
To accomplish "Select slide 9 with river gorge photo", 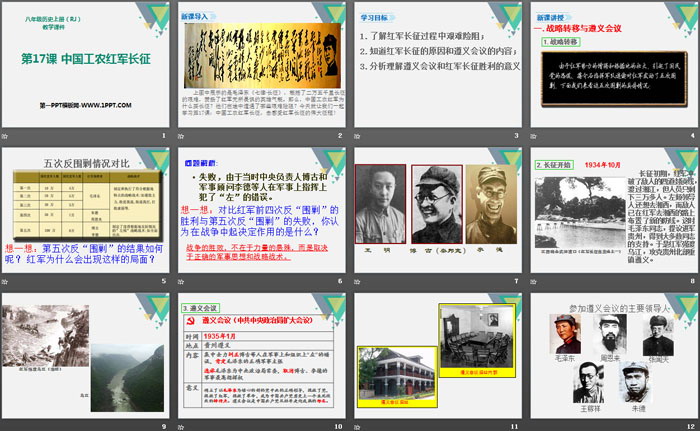I will [86, 356].
